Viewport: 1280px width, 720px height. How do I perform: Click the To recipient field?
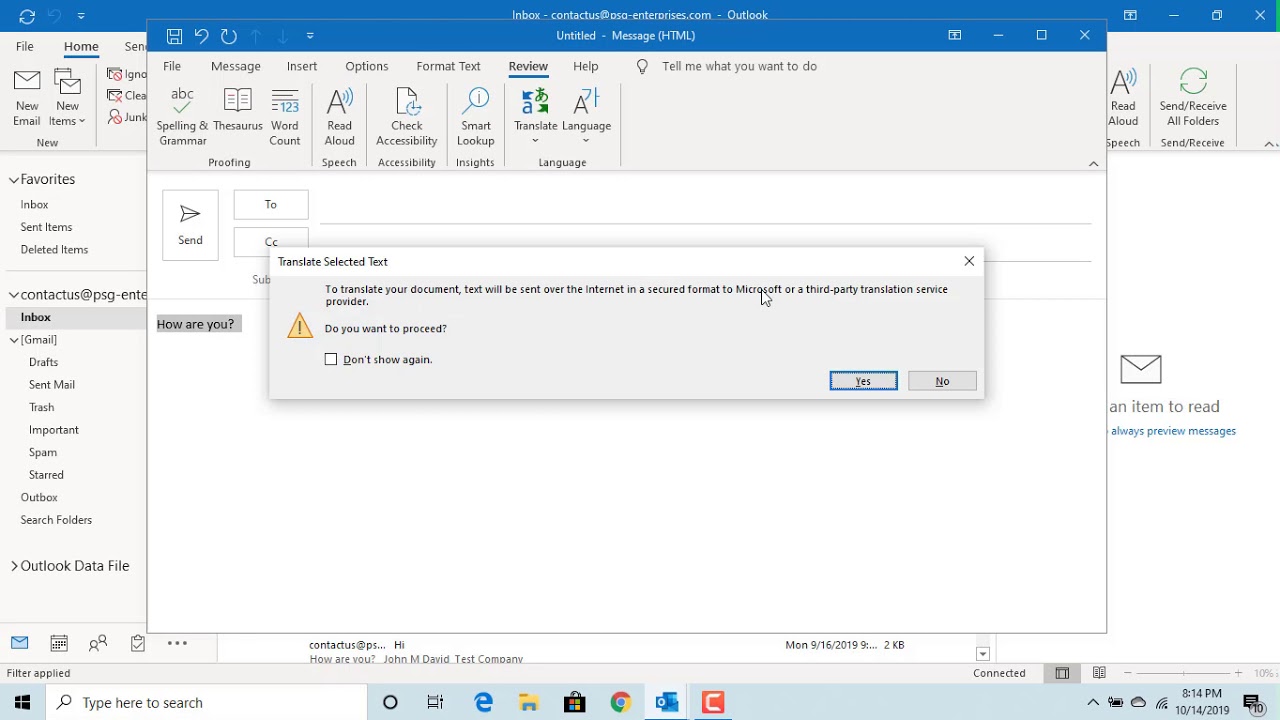705,205
